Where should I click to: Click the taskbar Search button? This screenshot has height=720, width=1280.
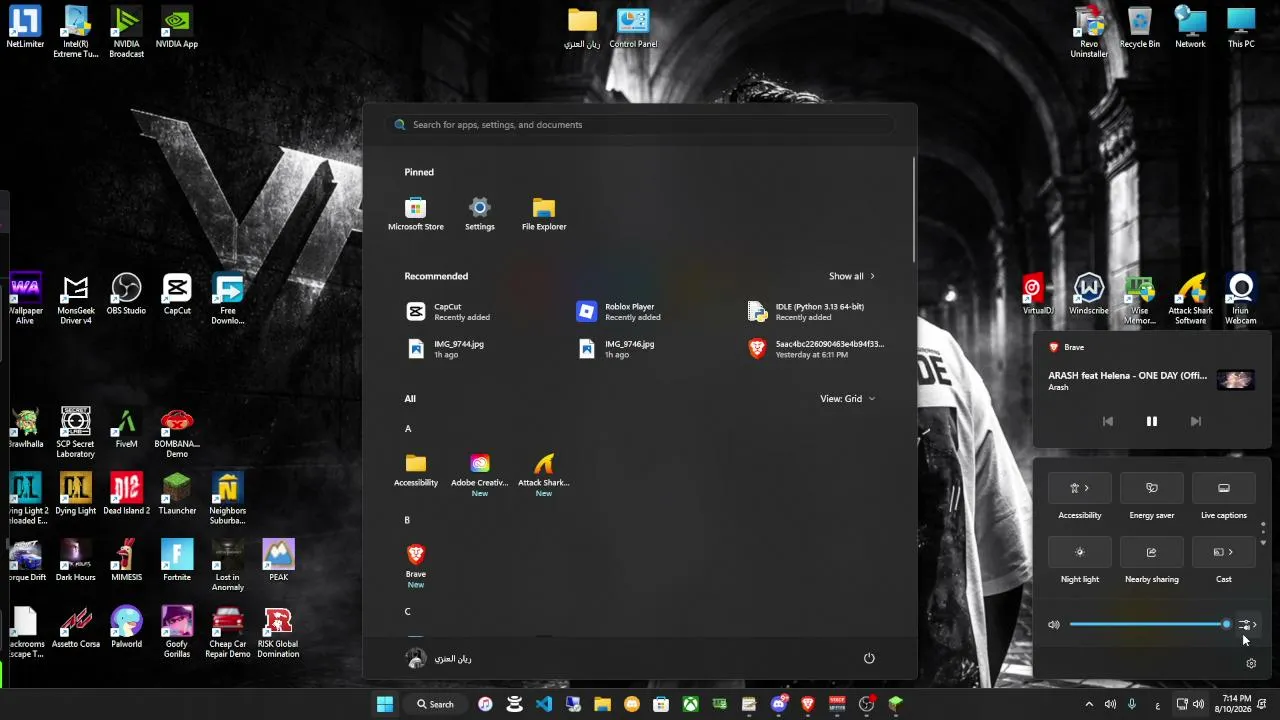tap(435, 704)
